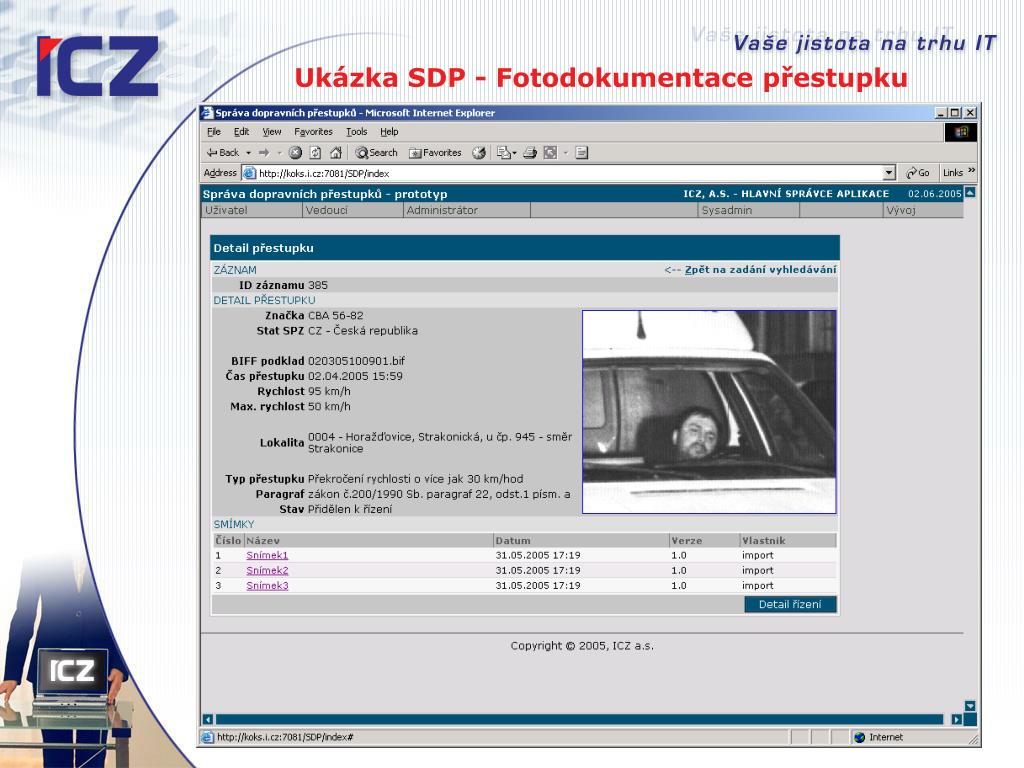
Task: Open the Edit menu
Action: coord(242,132)
